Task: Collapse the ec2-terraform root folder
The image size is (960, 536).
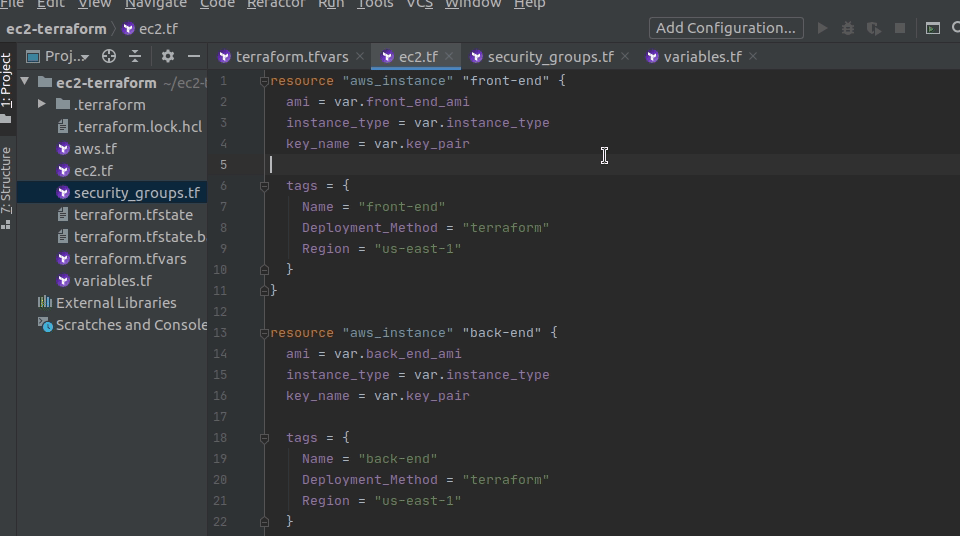Action: tap(26, 82)
